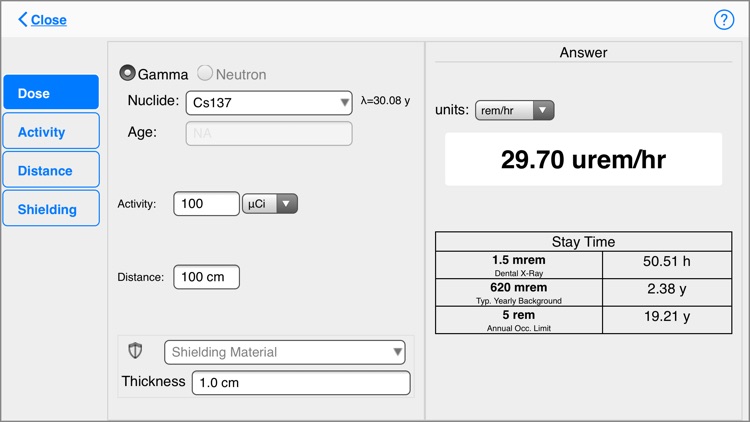Click the λ=30.08 y half-life text
The image size is (750, 422).
pos(385,100)
